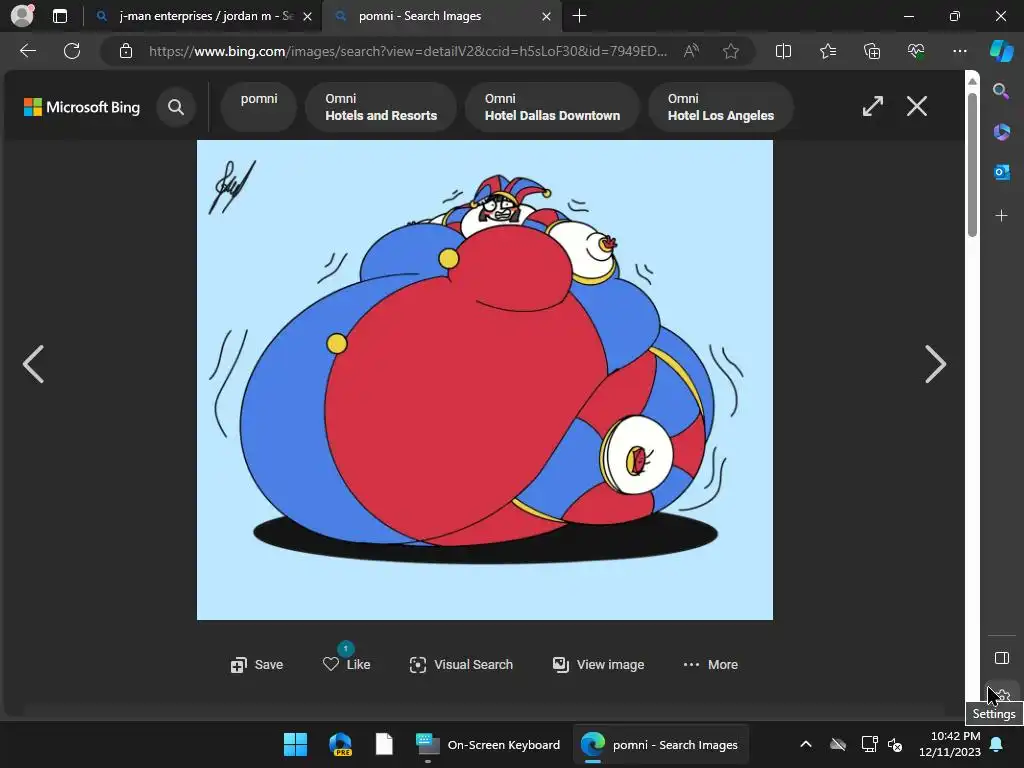Open Browser essentials heart icon
Viewport: 1024px width, 768px height.
(916, 51)
